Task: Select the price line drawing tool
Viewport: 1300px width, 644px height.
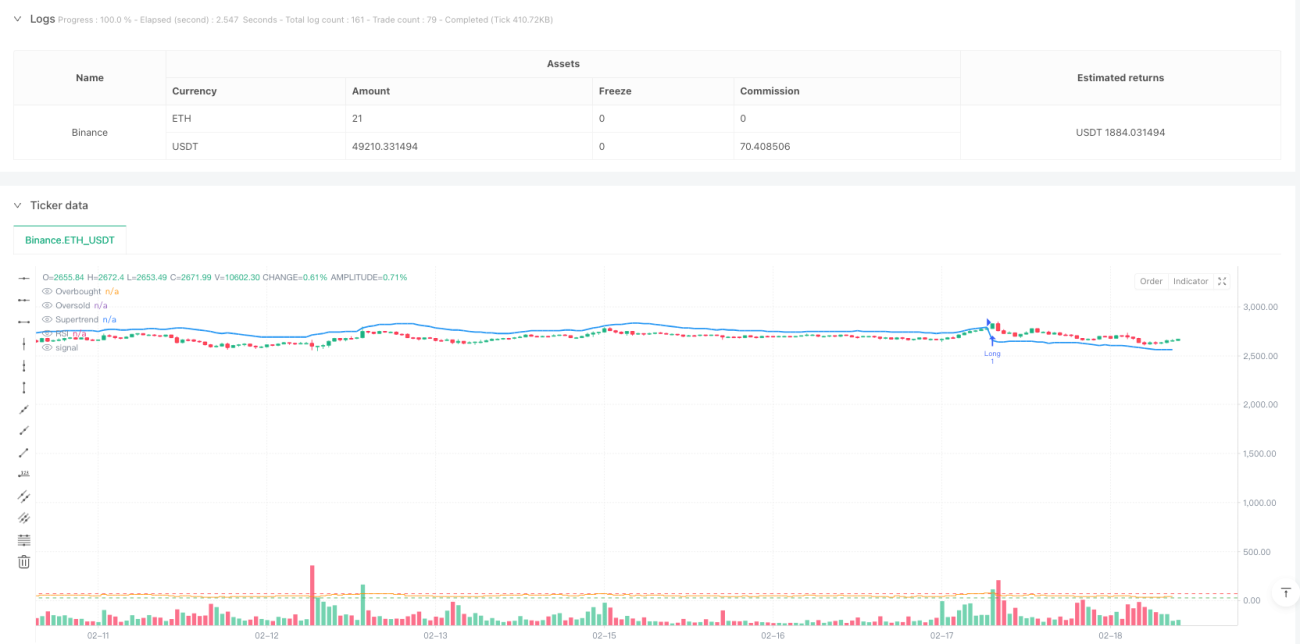Action: click(24, 475)
